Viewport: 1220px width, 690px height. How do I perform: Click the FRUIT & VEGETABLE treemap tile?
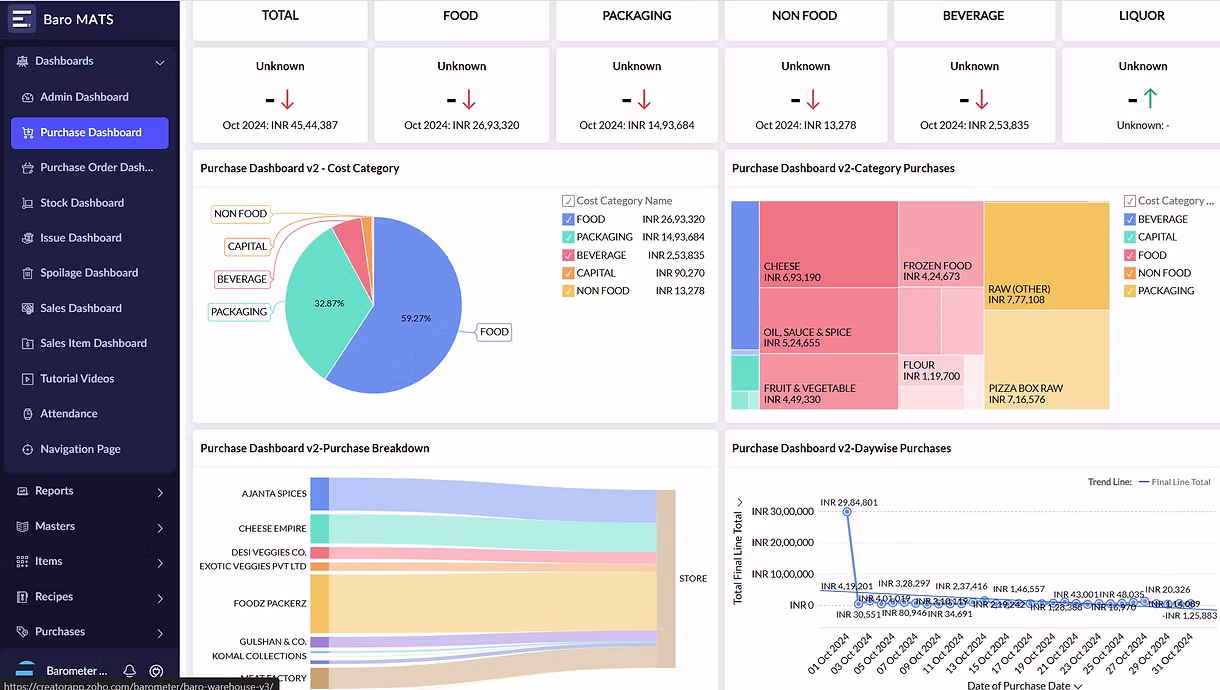tap(828, 381)
